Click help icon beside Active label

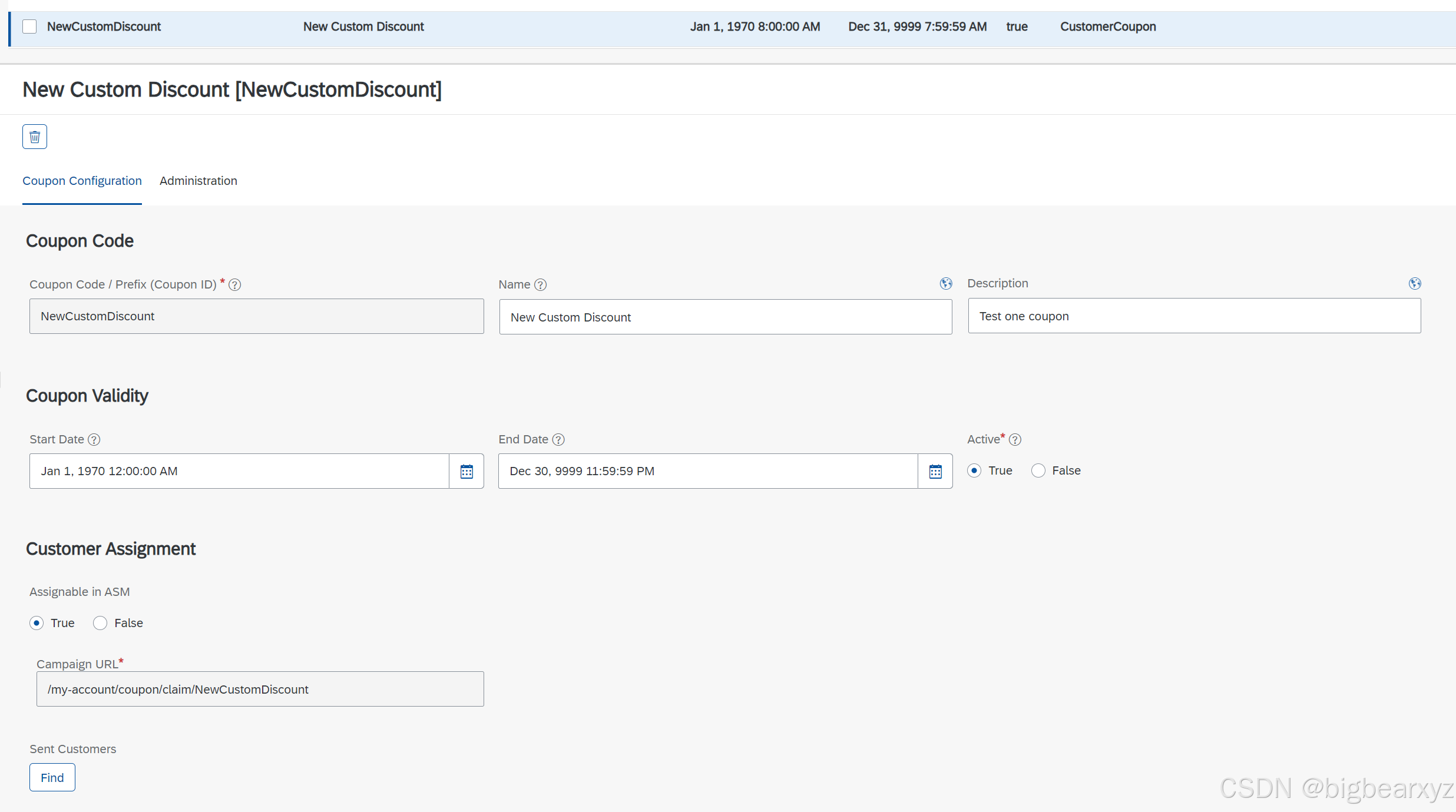pos(1015,440)
